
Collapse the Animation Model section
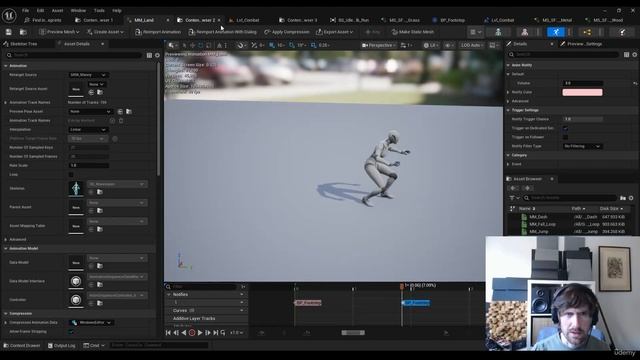6,248
